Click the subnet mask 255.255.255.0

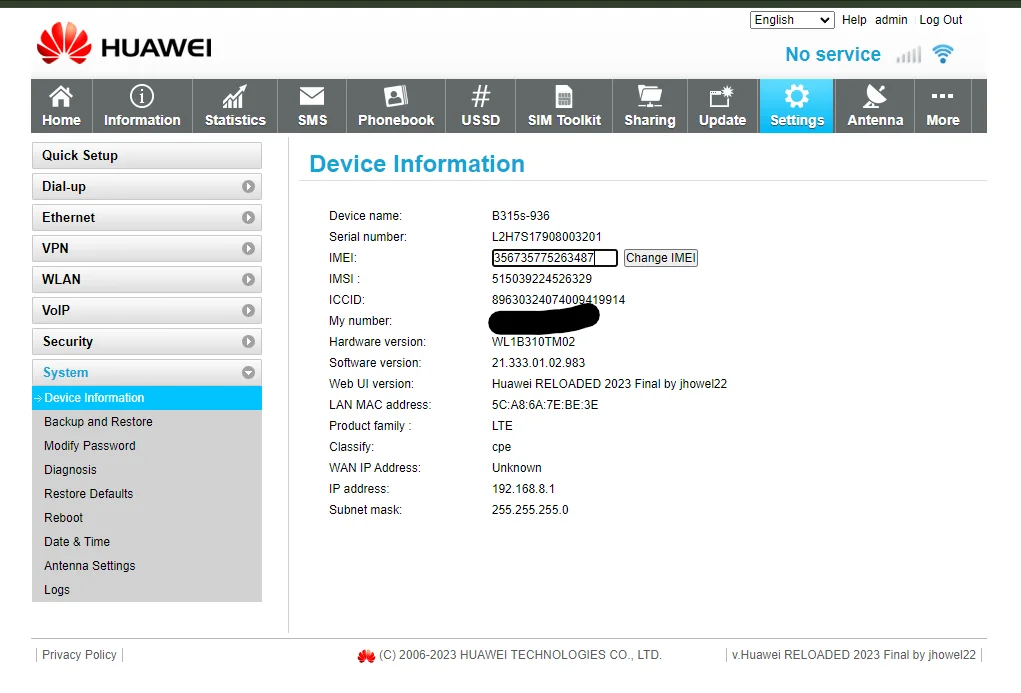pos(530,510)
